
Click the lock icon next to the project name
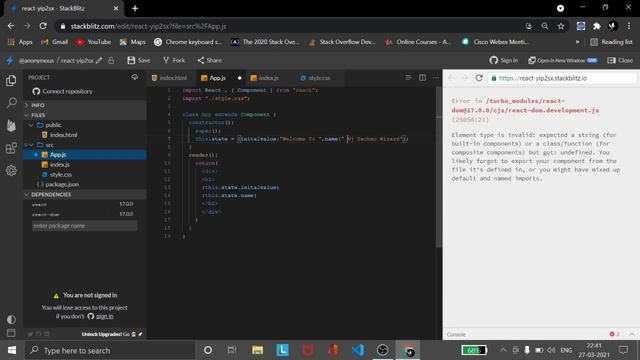coord(111,60)
